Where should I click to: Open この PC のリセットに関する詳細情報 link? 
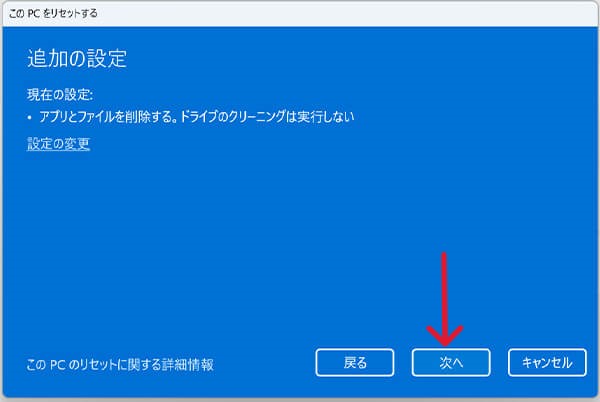pyautogui.click(x=120, y=365)
